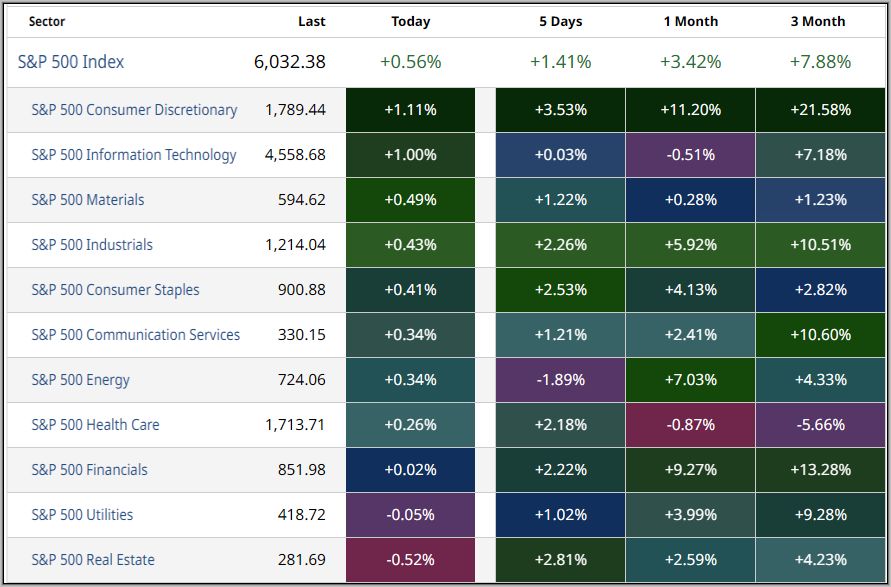Go to S&P 500 Consumer Staples
The image size is (891, 587).
click(x=115, y=290)
